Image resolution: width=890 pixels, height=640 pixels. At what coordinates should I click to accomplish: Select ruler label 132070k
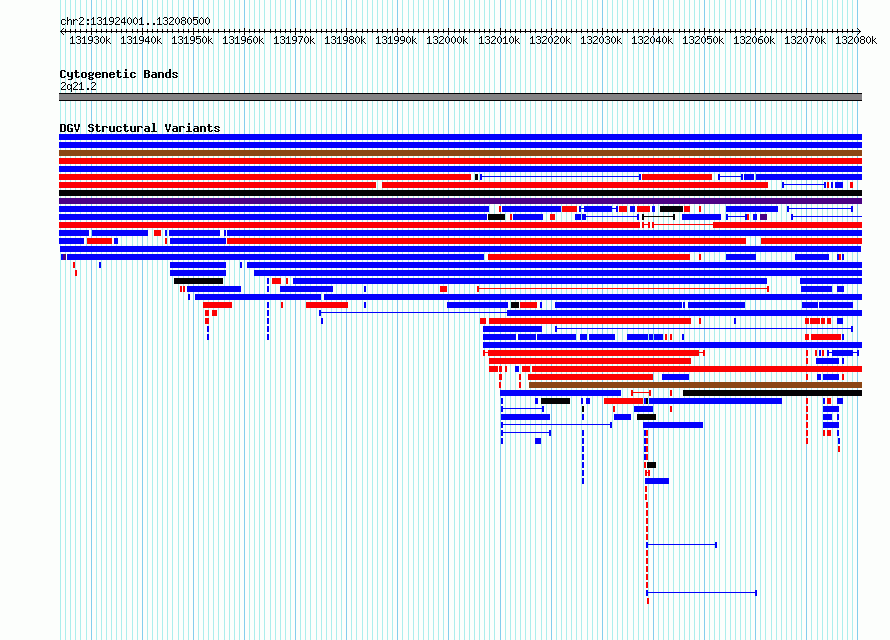point(805,40)
